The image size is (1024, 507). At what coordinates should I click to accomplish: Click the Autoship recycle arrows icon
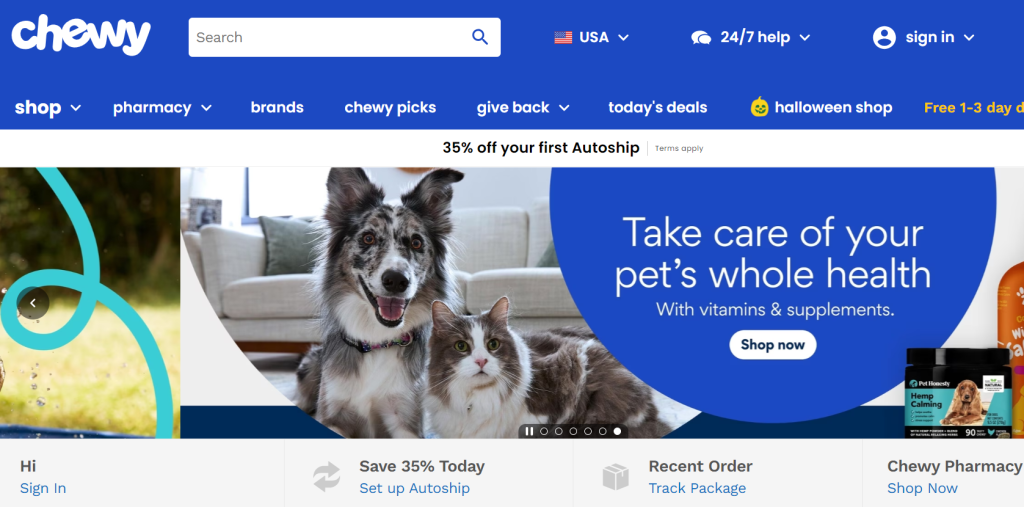[x=327, y=476]
